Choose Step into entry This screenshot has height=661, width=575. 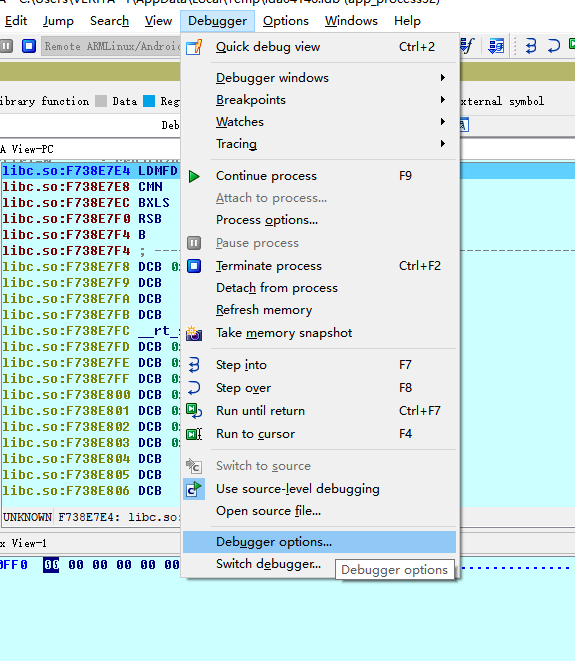click(x=320, y=365)
